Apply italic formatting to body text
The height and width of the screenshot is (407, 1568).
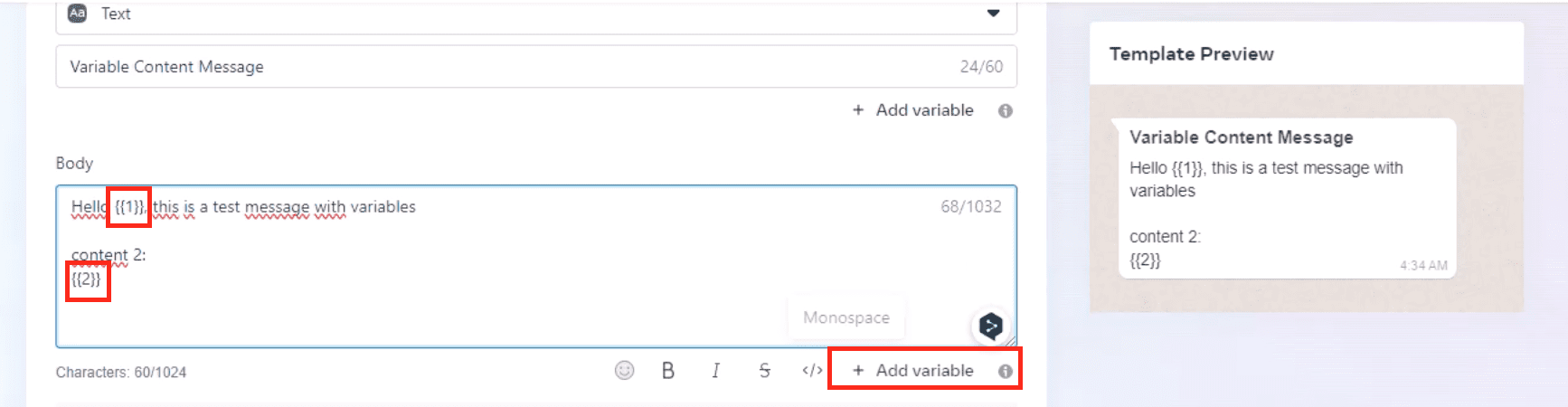(x=715, y=371)
